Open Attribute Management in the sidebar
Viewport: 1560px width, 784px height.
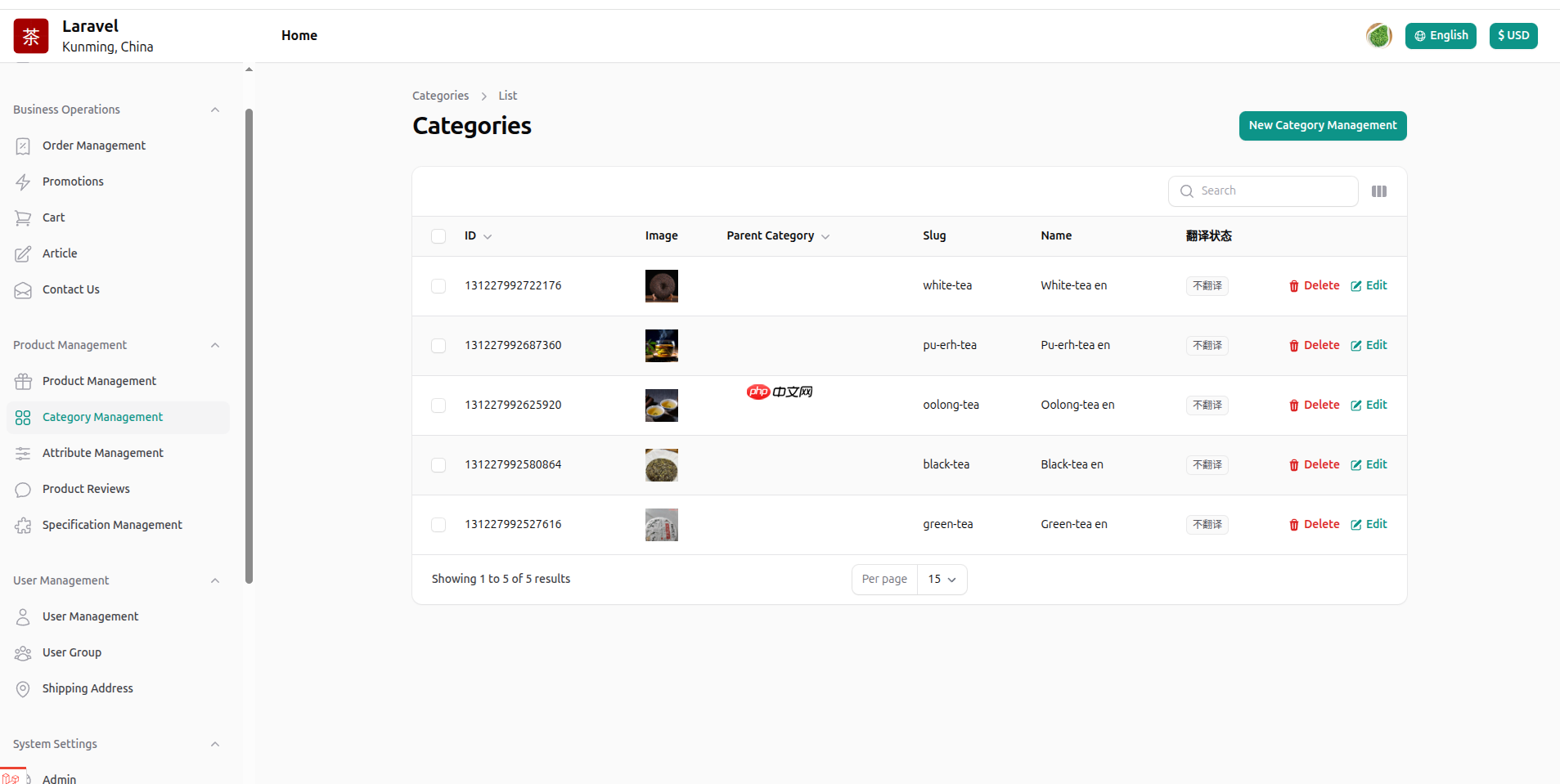click(102, 453)
